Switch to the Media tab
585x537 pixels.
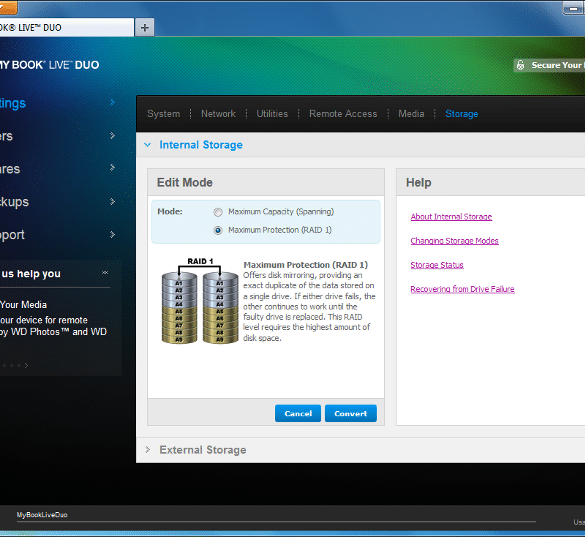pyautogui.click(x=411, y=114)
